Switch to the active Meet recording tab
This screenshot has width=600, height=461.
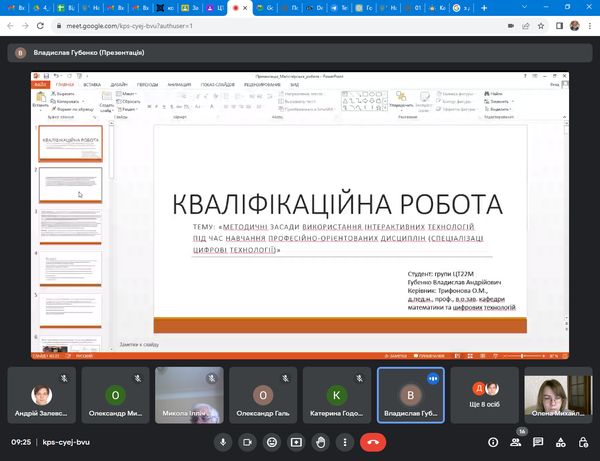tap(238, 7)
